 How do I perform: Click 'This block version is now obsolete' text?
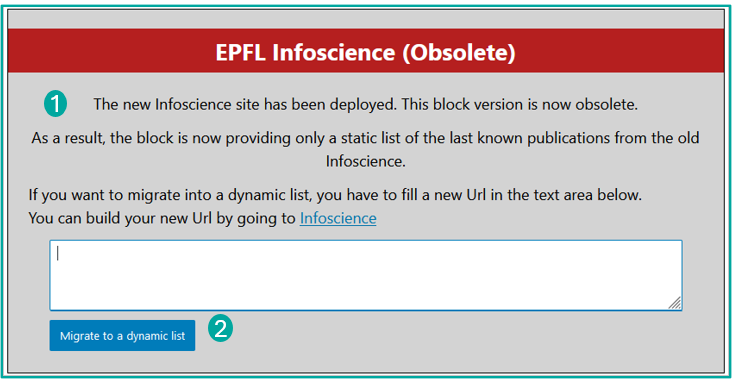(x=519, y=104)
